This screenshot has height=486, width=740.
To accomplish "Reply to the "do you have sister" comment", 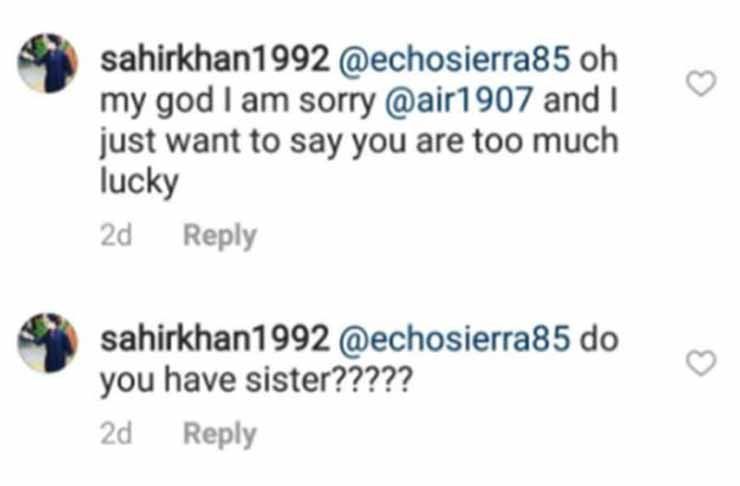I will [220, 434].
